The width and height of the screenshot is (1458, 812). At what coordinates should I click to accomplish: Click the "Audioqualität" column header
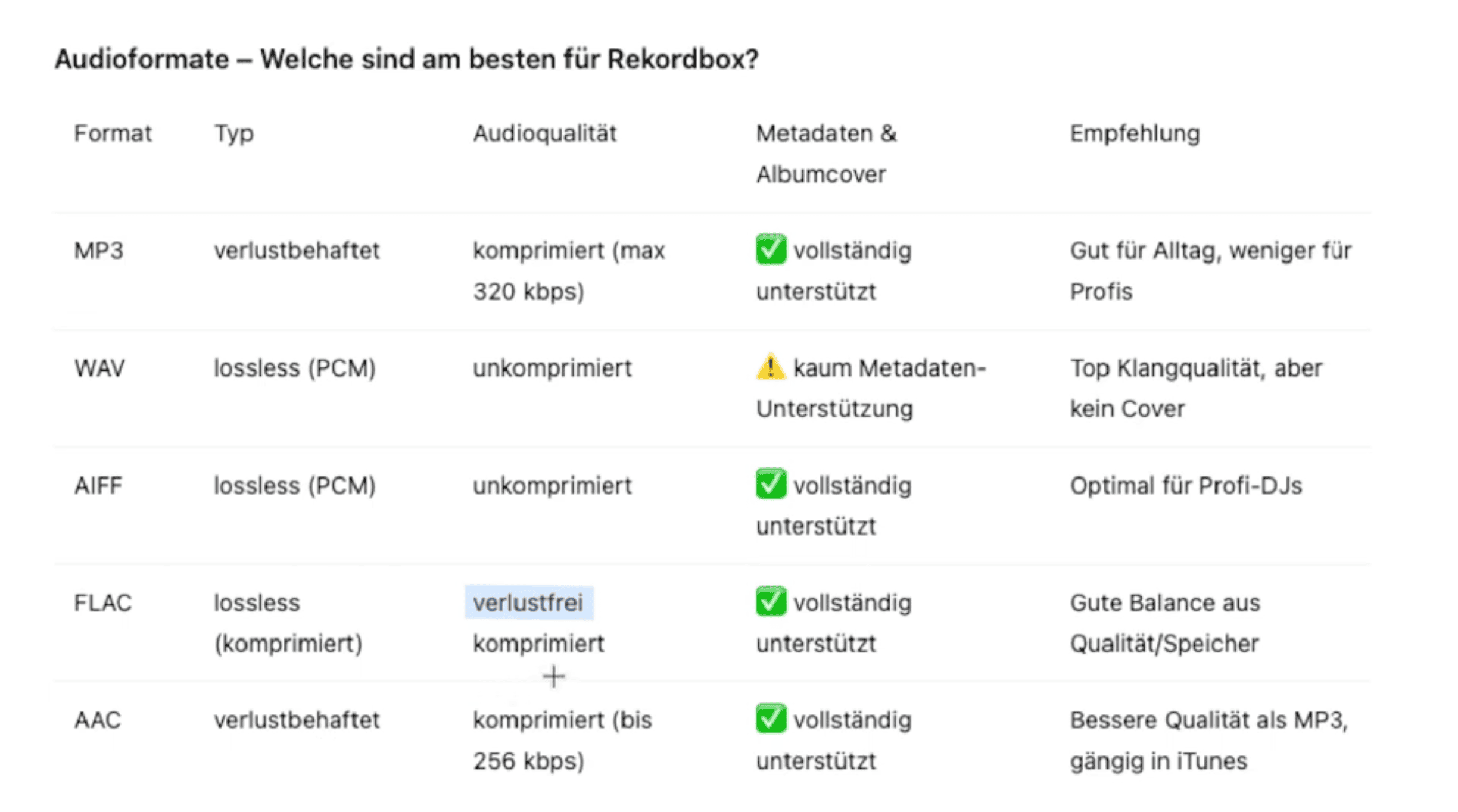click(544, 133)
